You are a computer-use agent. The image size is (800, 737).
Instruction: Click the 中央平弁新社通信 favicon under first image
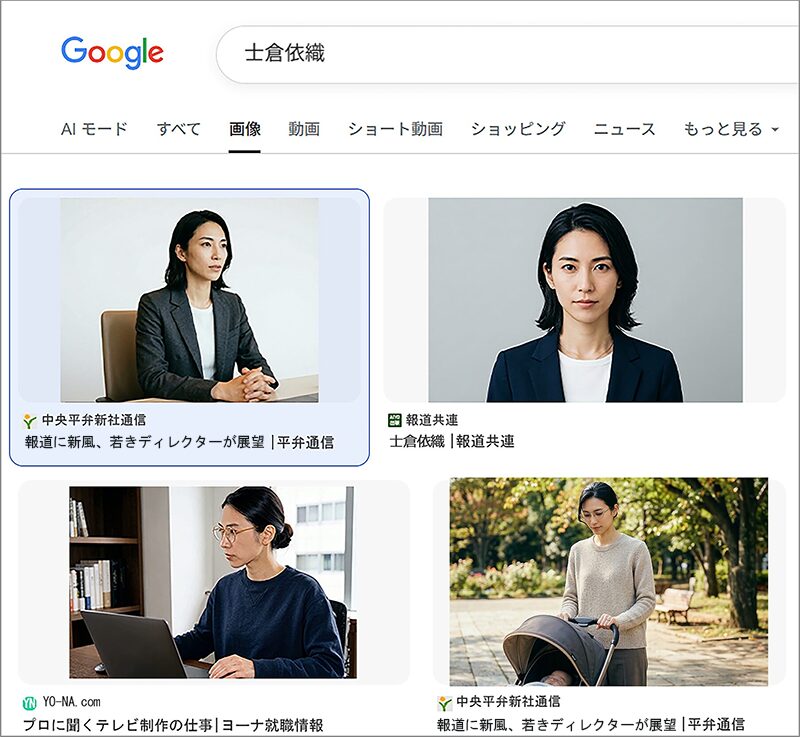(30, 421)
